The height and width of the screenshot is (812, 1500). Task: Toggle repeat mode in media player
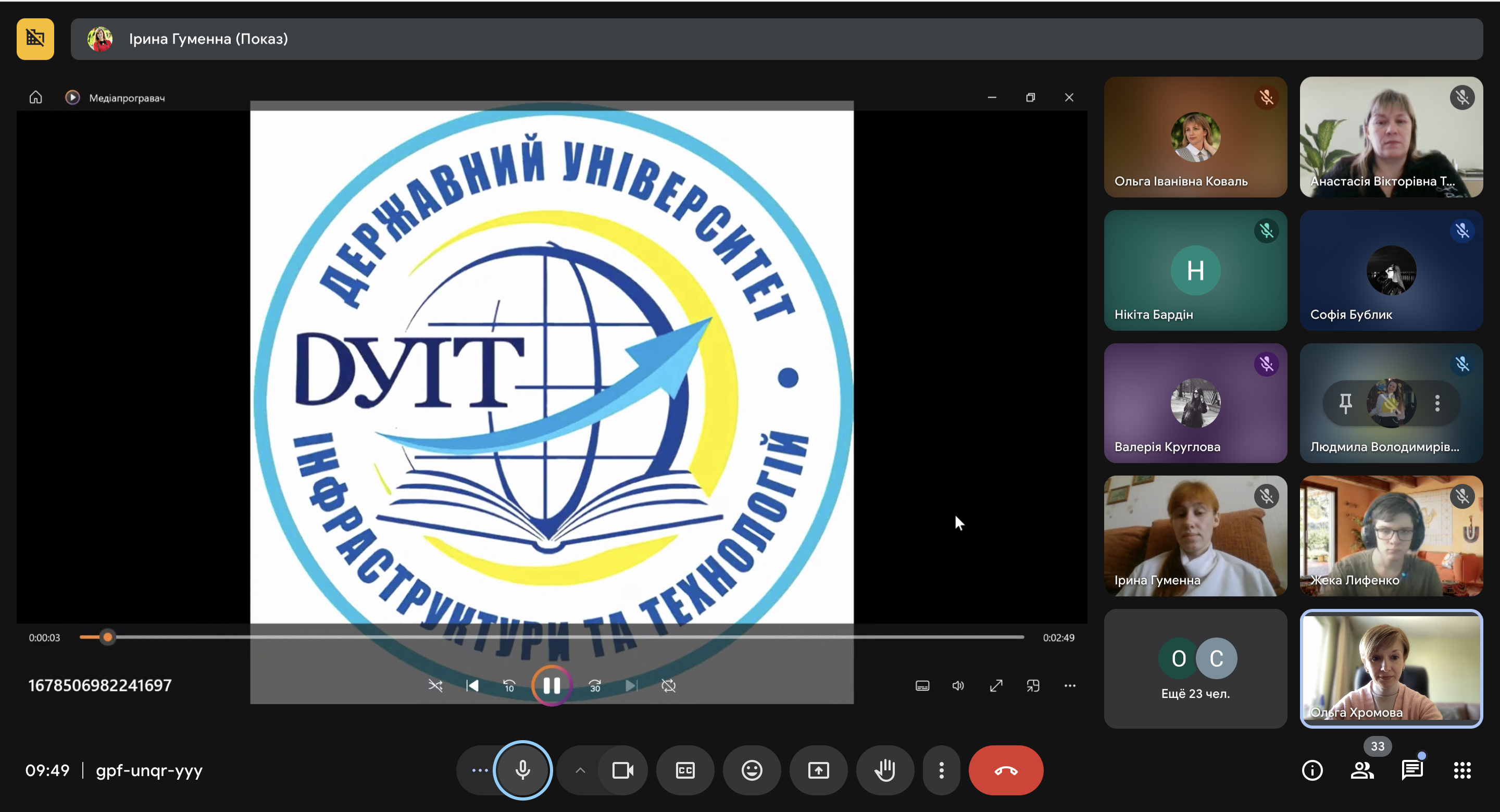pyautogui.click(x=668, y=685)
